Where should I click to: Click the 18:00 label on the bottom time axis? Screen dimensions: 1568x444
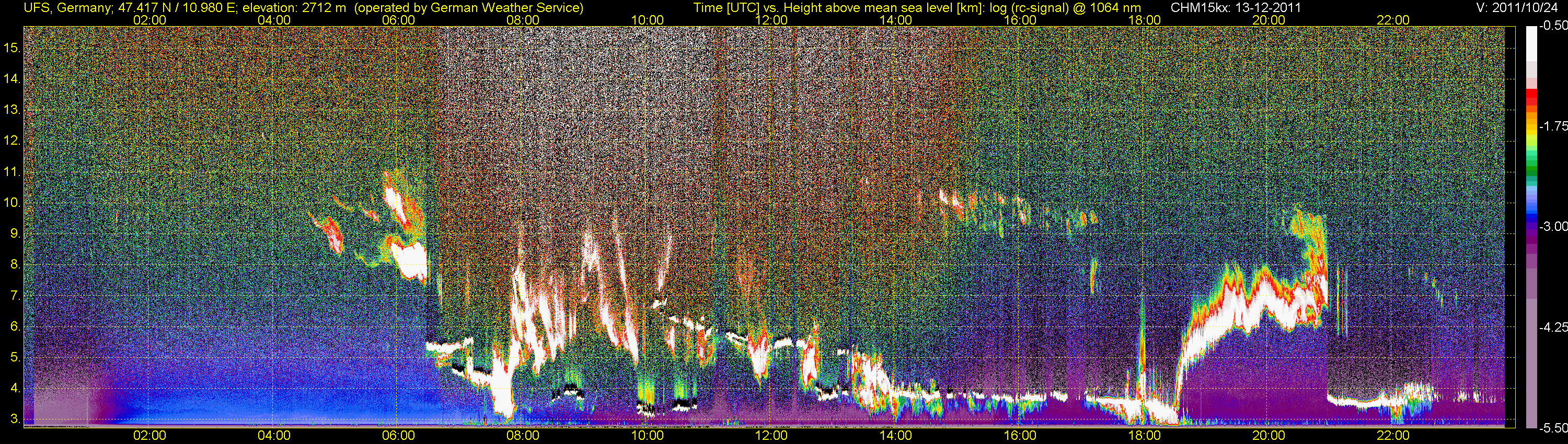pos(1144,436)
